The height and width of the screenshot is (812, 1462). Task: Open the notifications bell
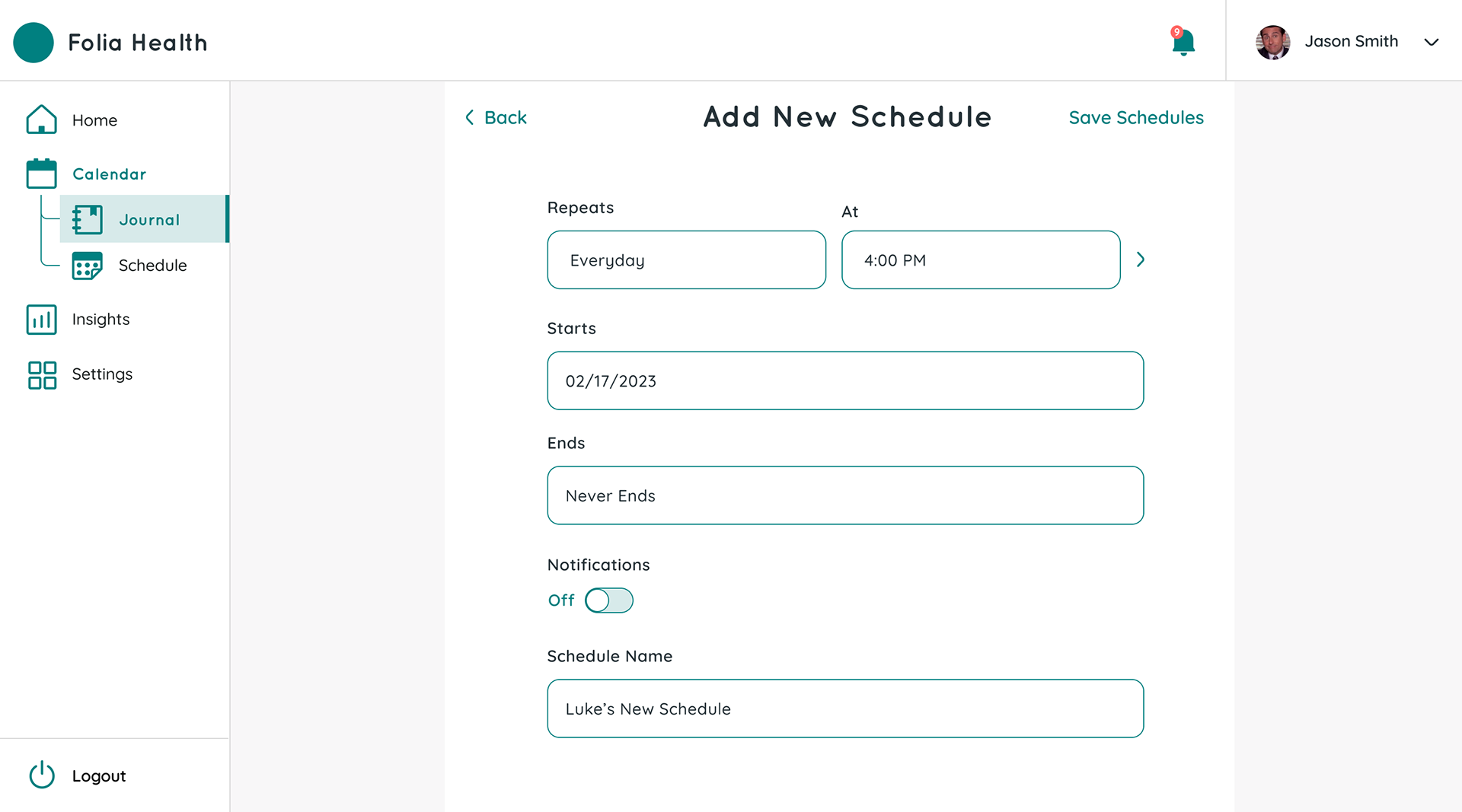tap(1183, 43)
